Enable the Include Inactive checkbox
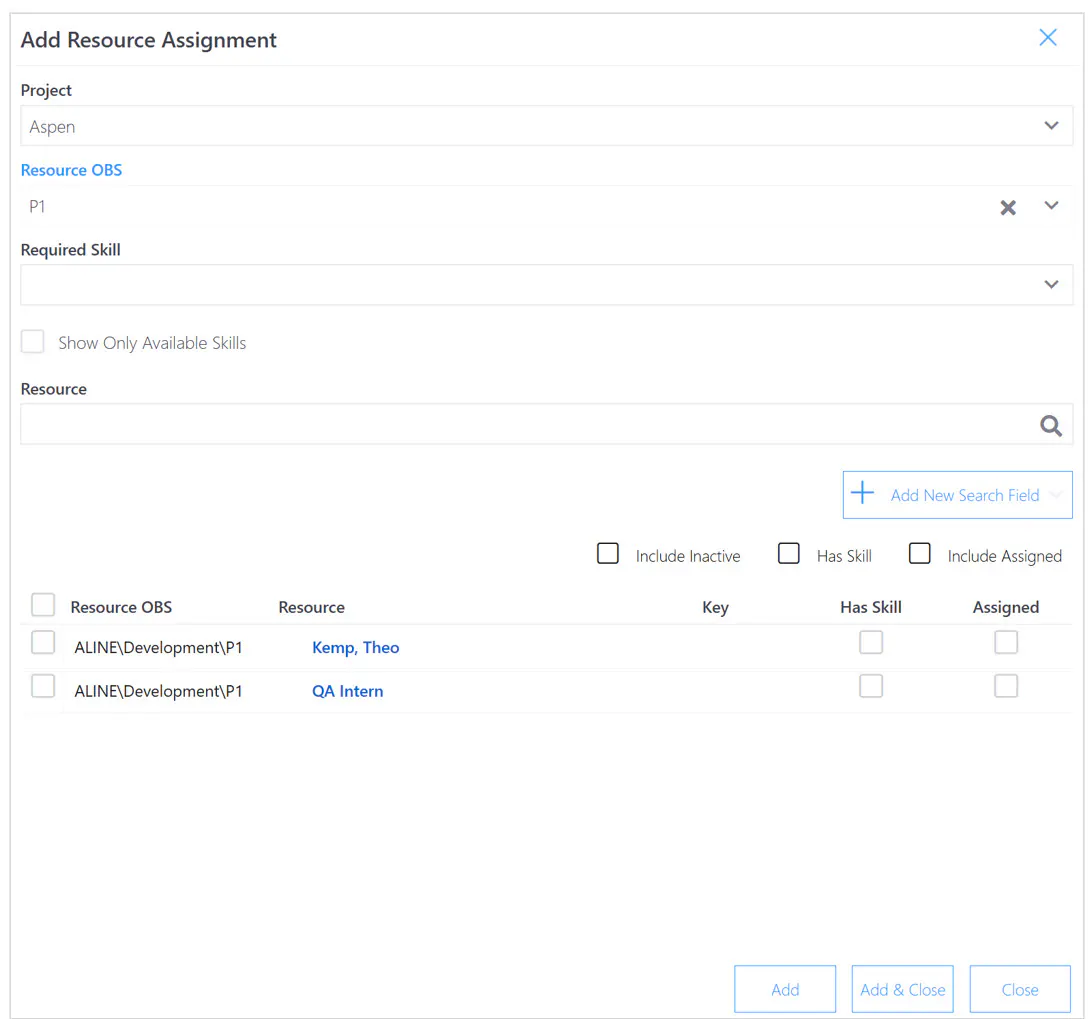This screenshot has height=1019, width=1090. pos(608,553)
